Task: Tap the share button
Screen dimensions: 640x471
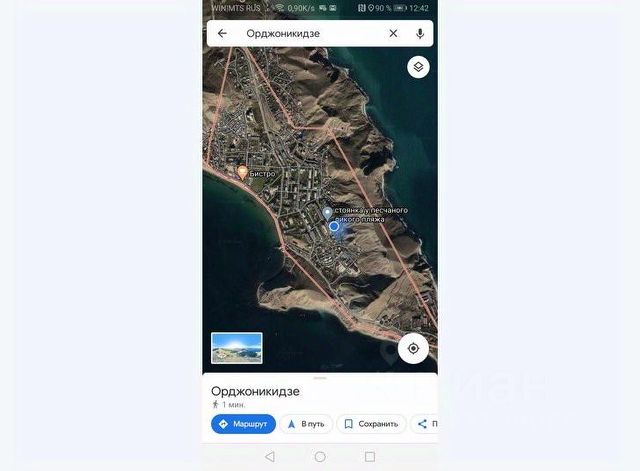Action: point(424,424)
